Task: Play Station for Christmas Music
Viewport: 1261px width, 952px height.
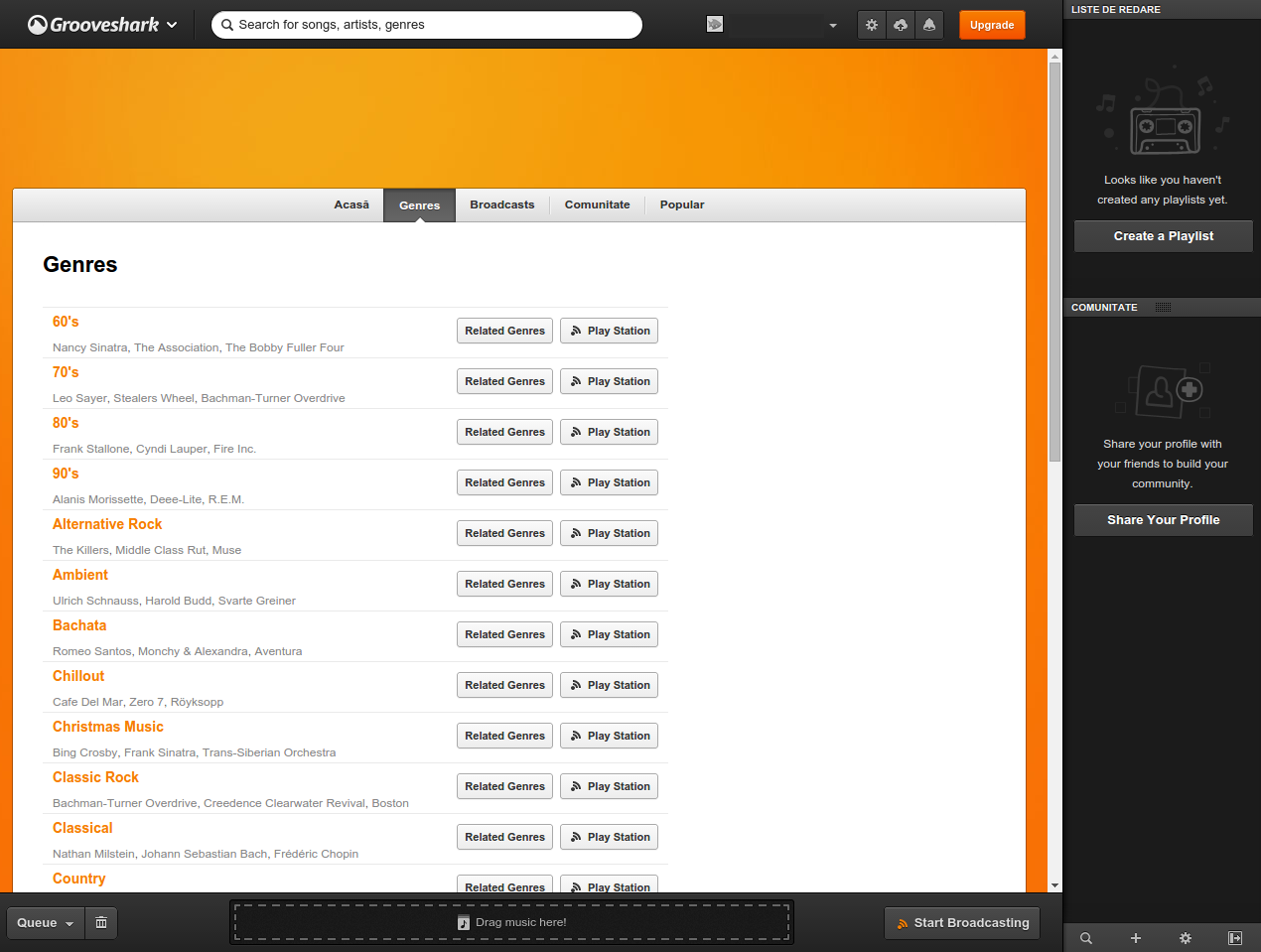Action: pos(610,736)
